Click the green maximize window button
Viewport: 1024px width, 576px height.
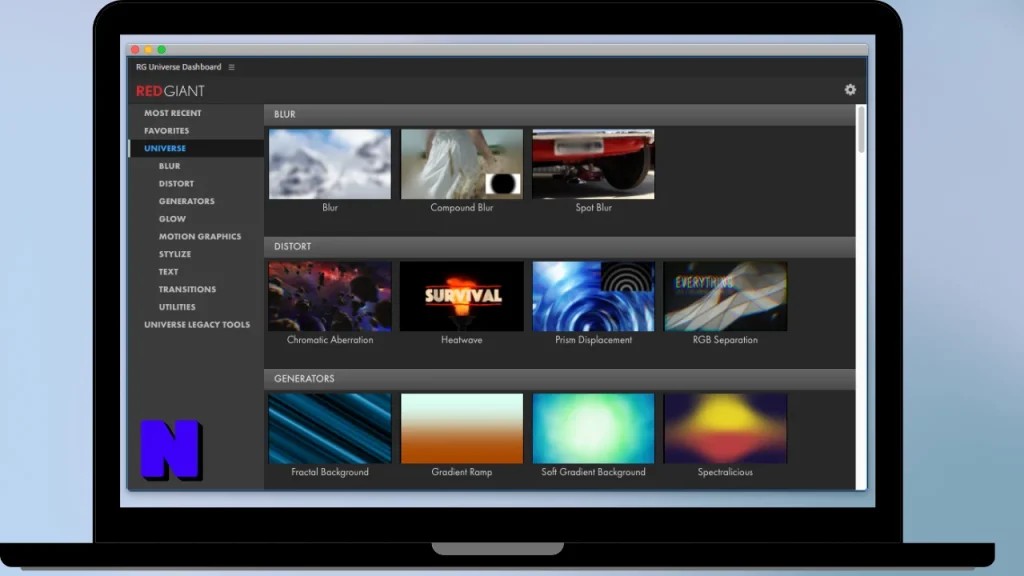coord(161,50)
